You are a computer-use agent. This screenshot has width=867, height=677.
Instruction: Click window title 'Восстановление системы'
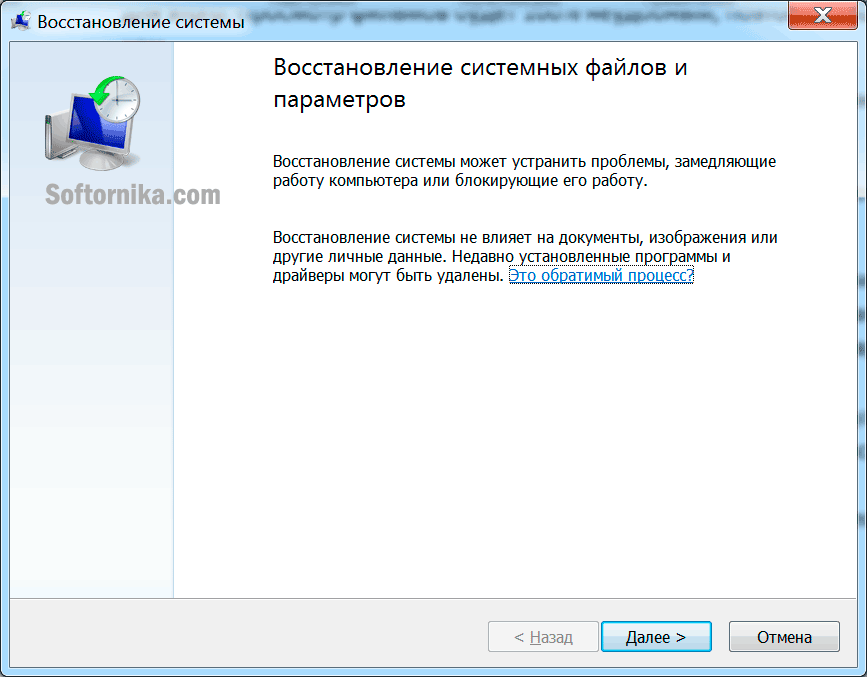[140, 22]
